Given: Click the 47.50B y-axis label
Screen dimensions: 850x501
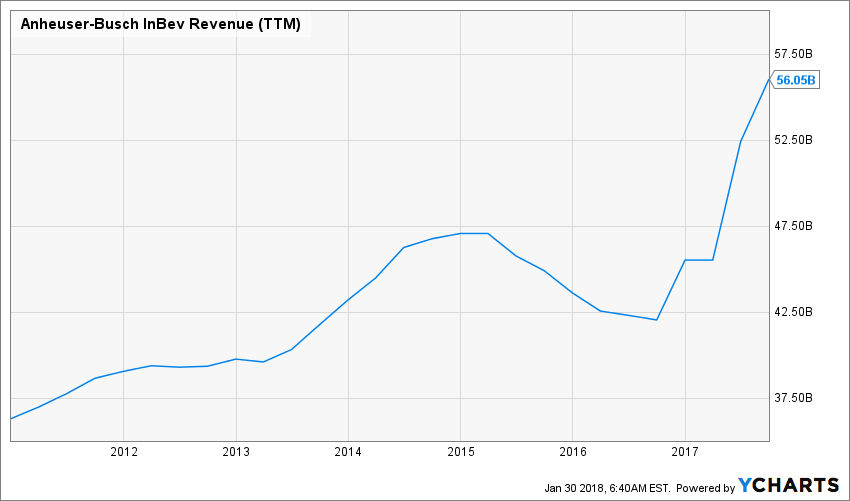Looking at the screenshot, I should (794, 227).
